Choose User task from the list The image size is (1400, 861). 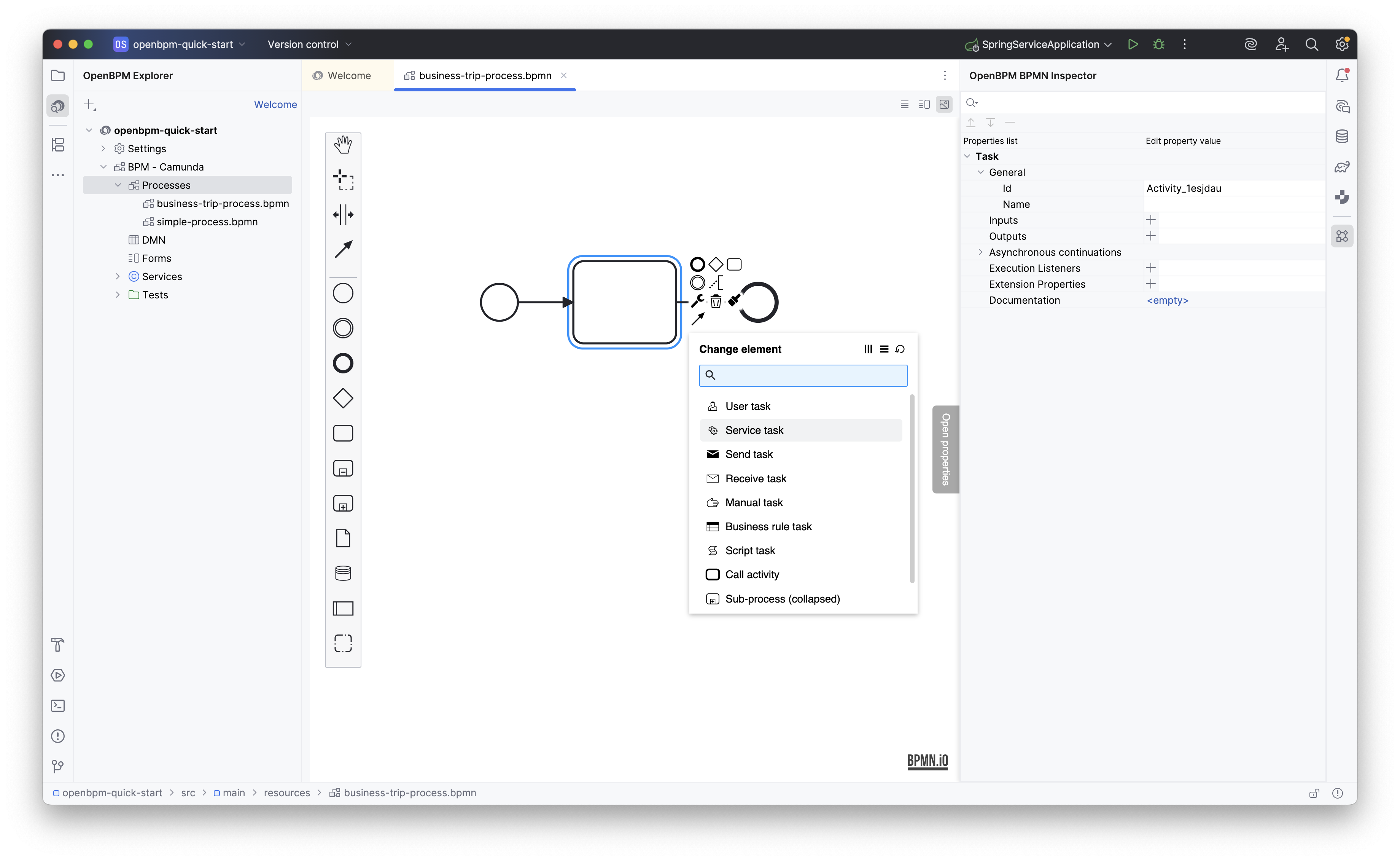[x=800, y=407]
